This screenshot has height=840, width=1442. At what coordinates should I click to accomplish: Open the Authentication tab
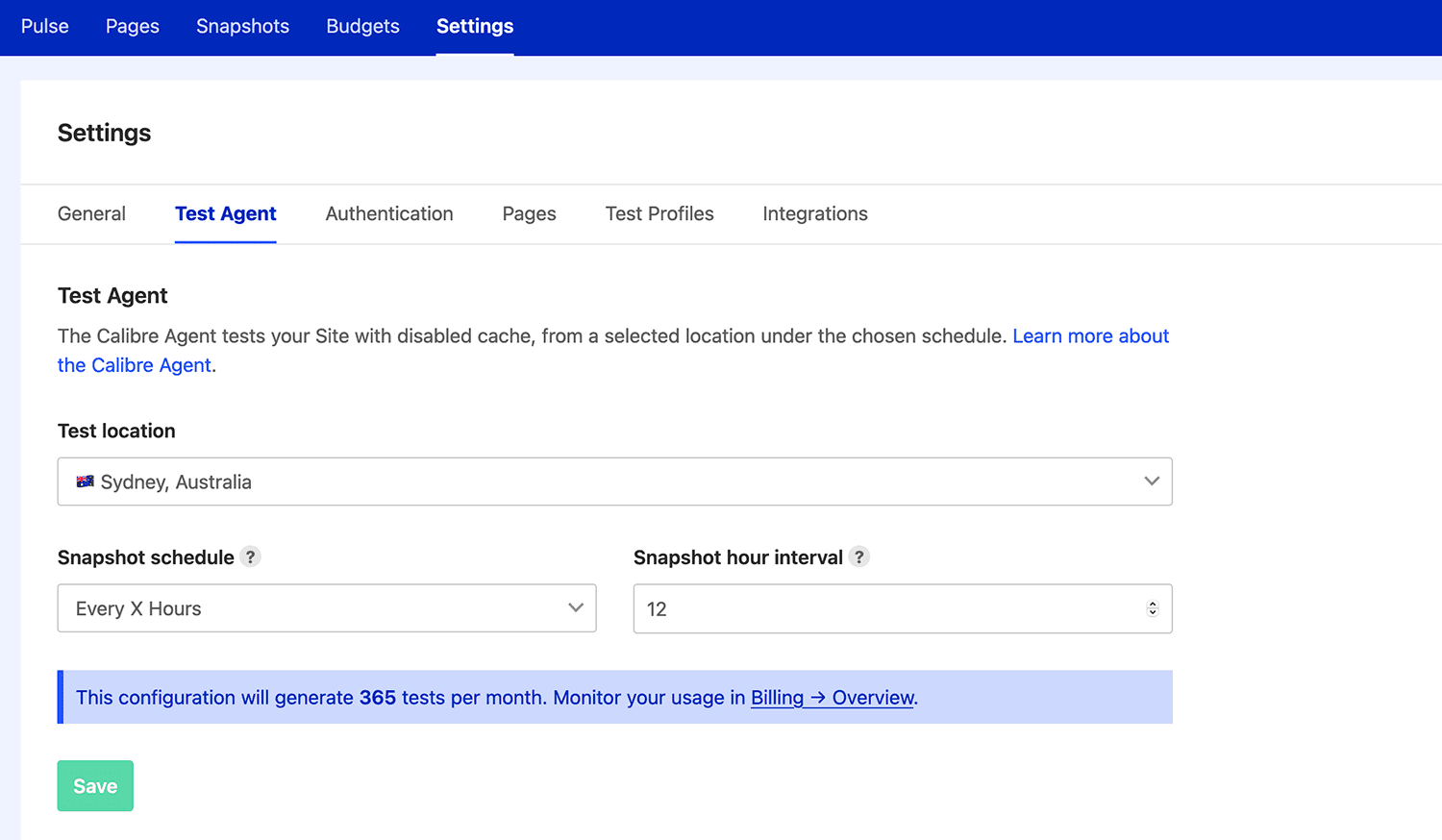point(388,213)
